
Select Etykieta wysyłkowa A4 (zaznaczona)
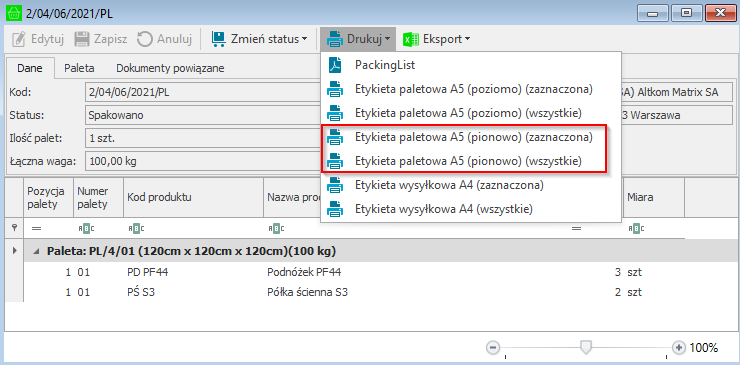471,185
